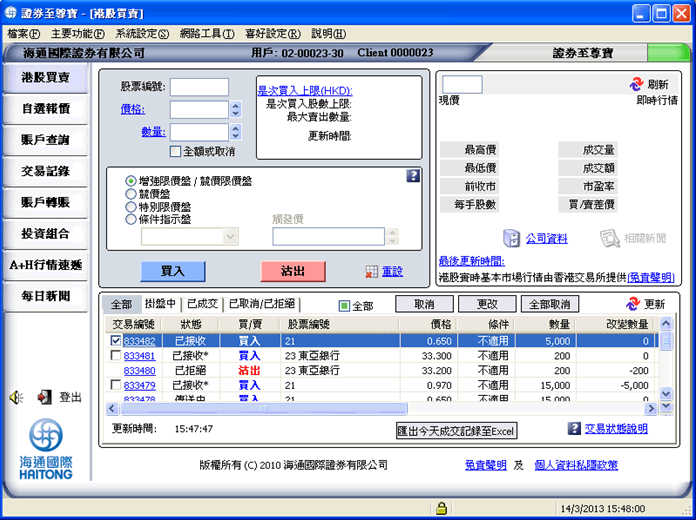The image size is (697, 521).
Task: Tick the checkbox for order 833481
Action: [116, 355]
